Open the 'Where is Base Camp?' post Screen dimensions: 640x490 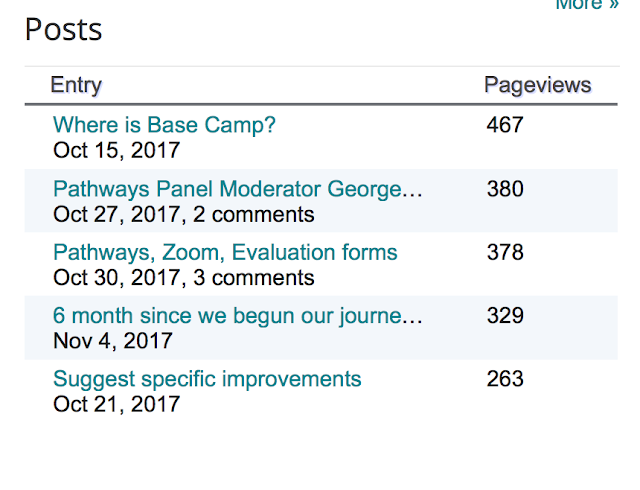pos(164,125)
